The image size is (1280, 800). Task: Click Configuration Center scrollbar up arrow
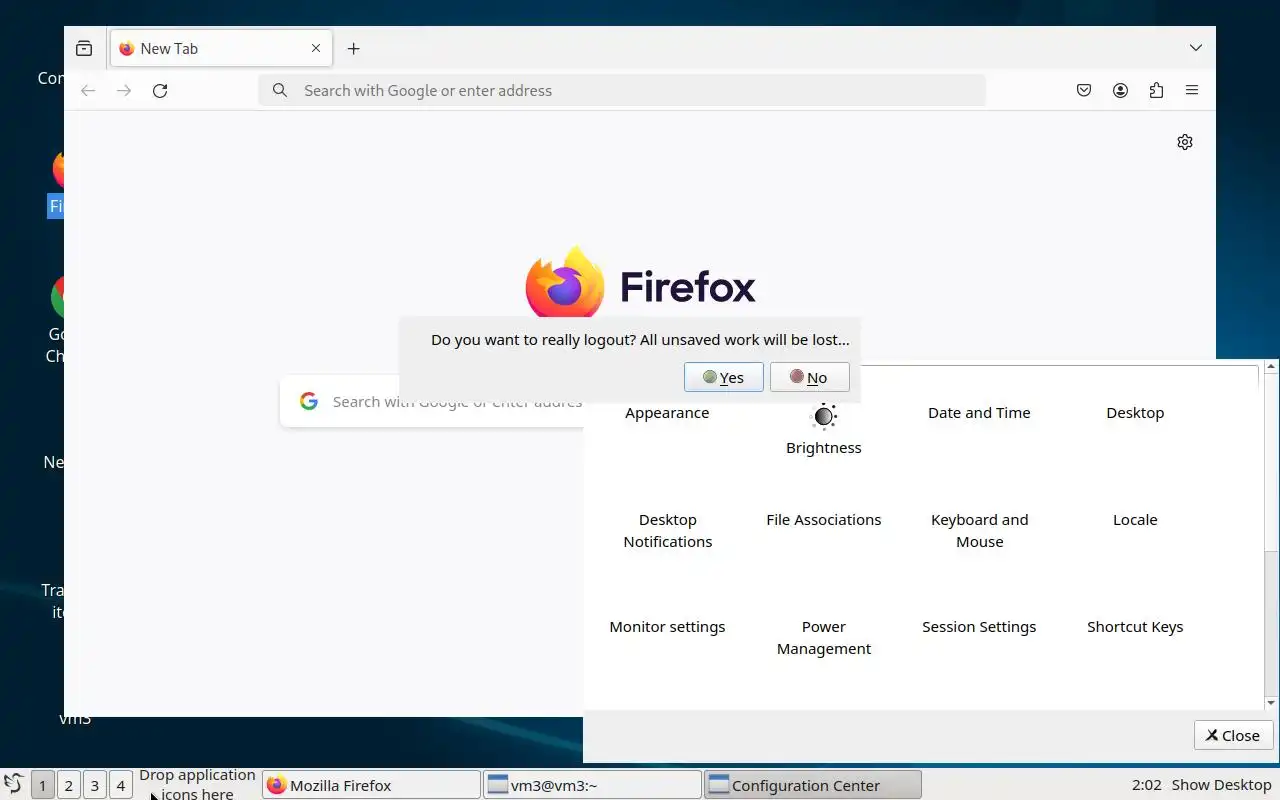pos(1271,367)
